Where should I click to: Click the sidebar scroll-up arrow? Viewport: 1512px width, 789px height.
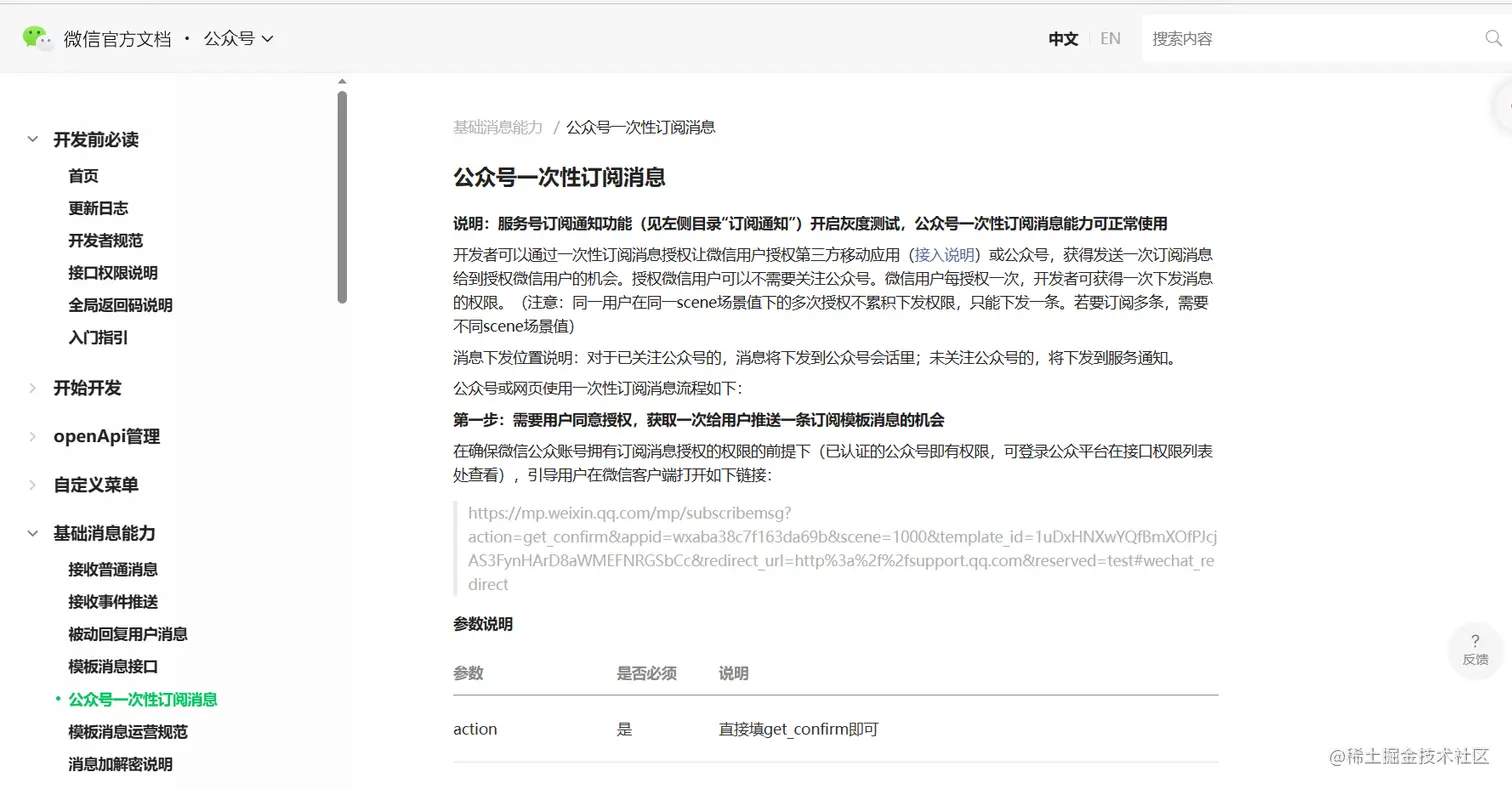(342, 82)
